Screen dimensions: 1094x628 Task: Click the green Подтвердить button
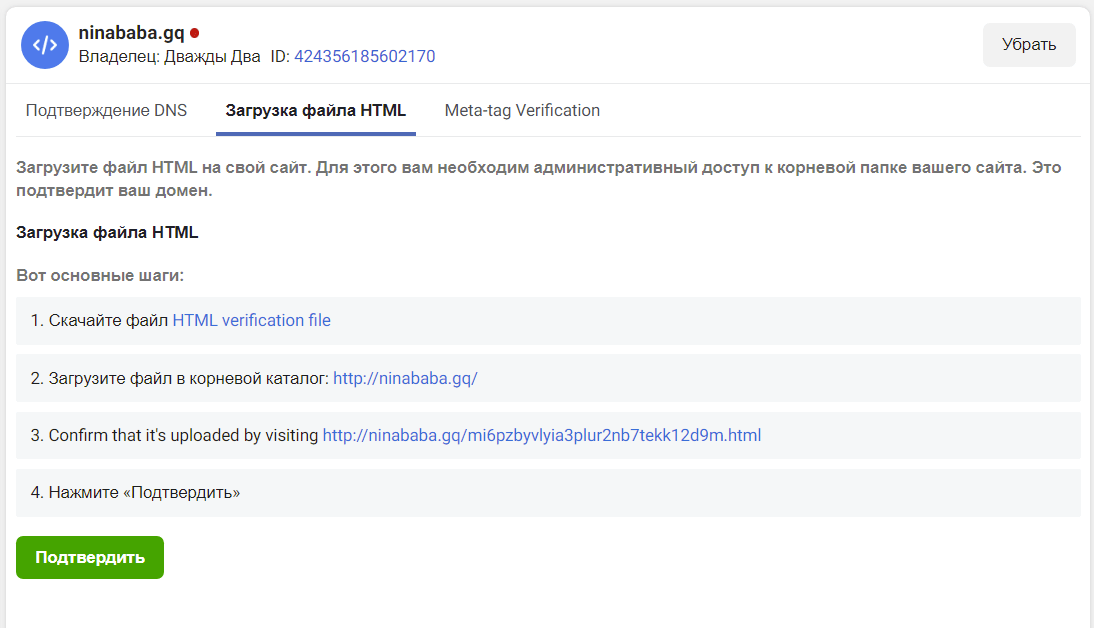pos(90,558)
